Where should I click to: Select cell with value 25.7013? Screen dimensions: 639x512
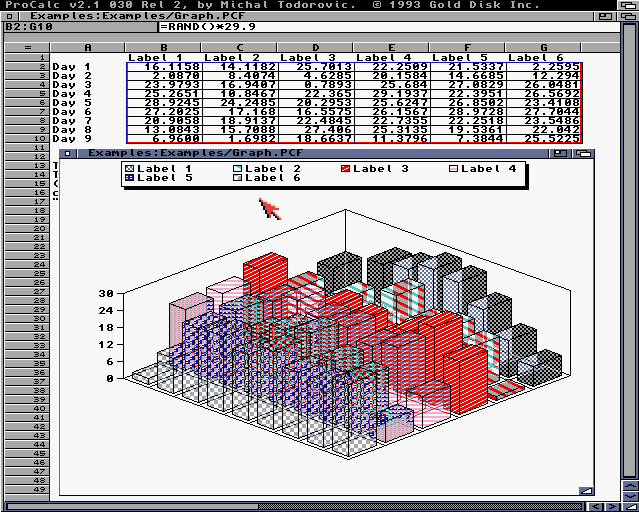click(316, 67)
